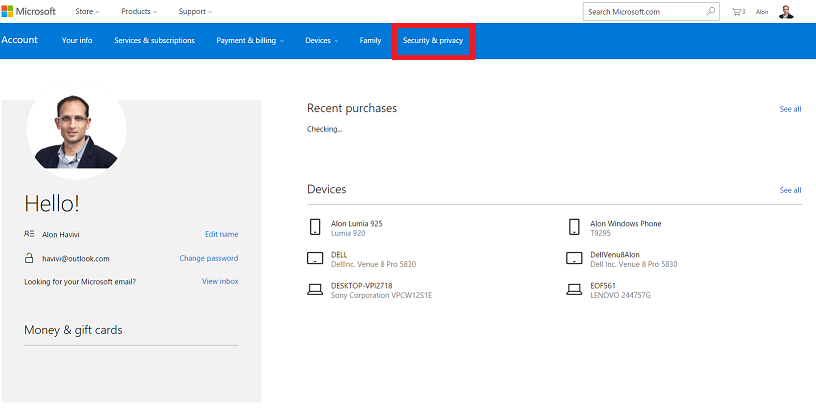816x412 pixels.
Task: See all recent purchases
Action: (x=790, y=109)
